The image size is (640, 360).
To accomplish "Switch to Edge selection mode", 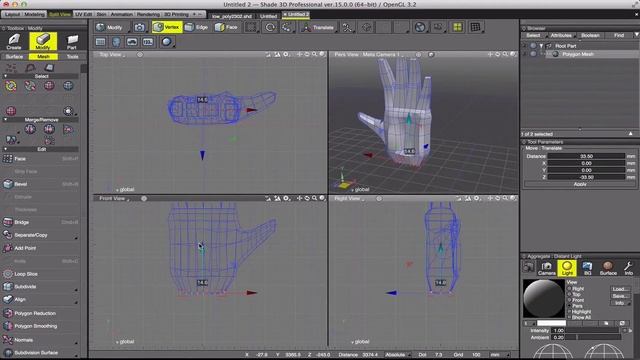I will pos(196,27).
